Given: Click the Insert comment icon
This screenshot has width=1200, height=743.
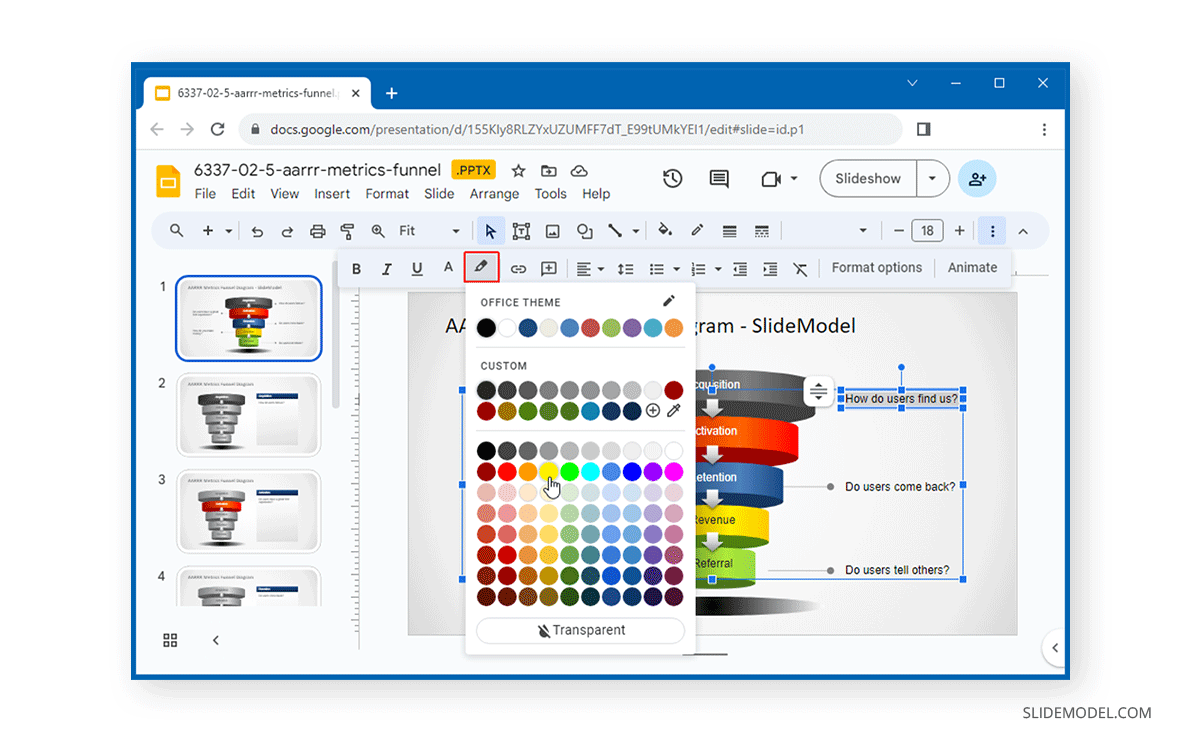Looking at the screenshot, I should [x=548, y=268].
